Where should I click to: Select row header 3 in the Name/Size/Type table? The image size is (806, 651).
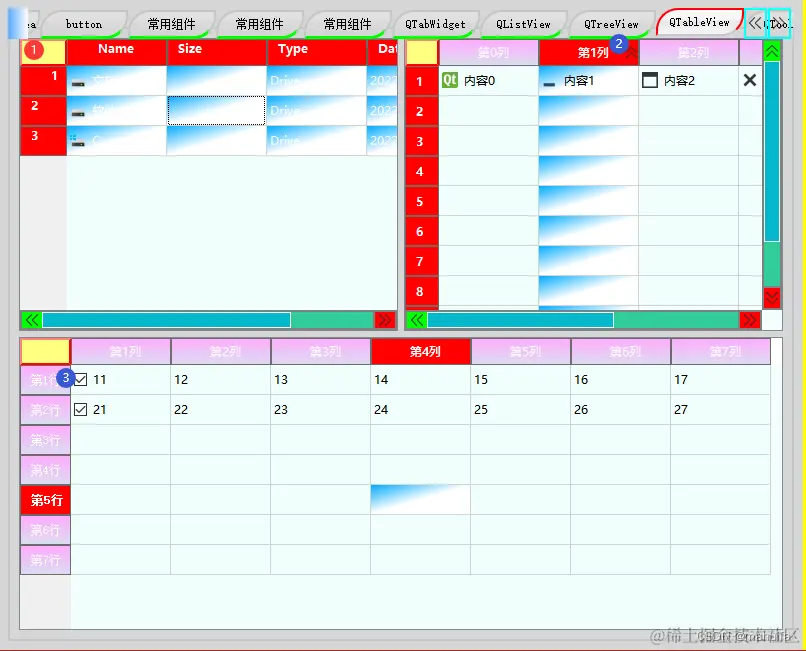coord(43,140)
